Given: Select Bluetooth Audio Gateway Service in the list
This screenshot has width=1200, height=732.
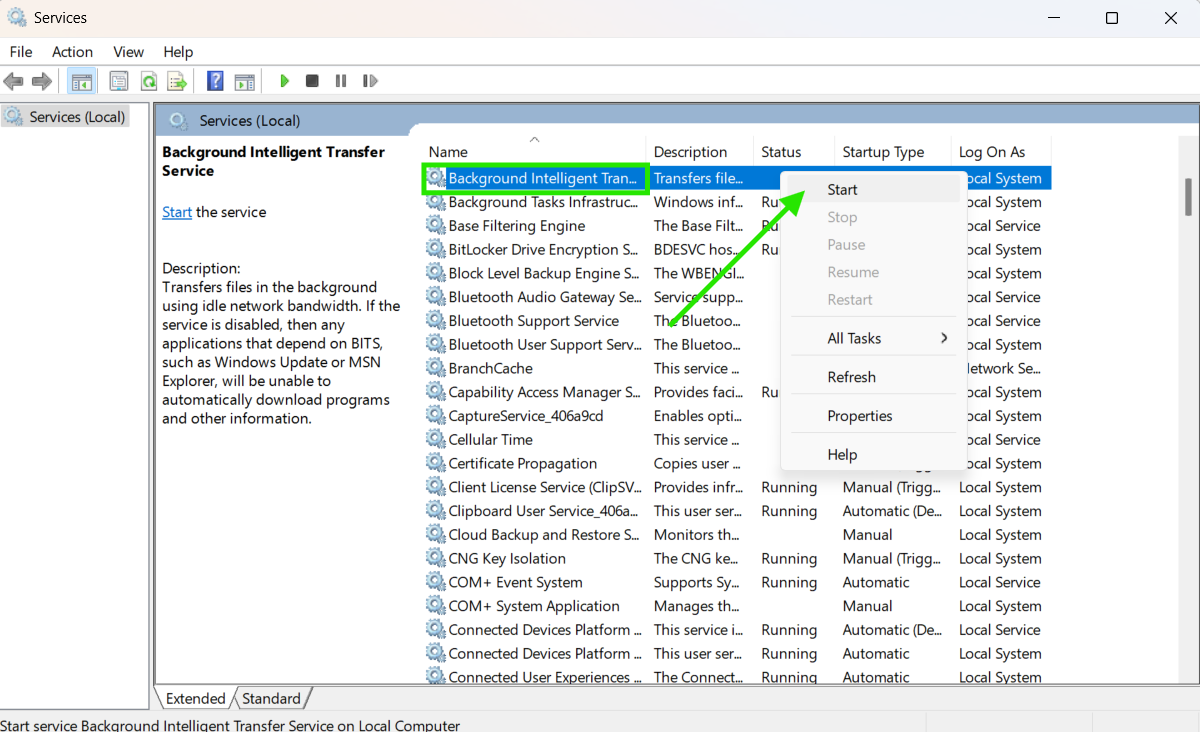Looking at the screenshot, I should coord(736,297).
